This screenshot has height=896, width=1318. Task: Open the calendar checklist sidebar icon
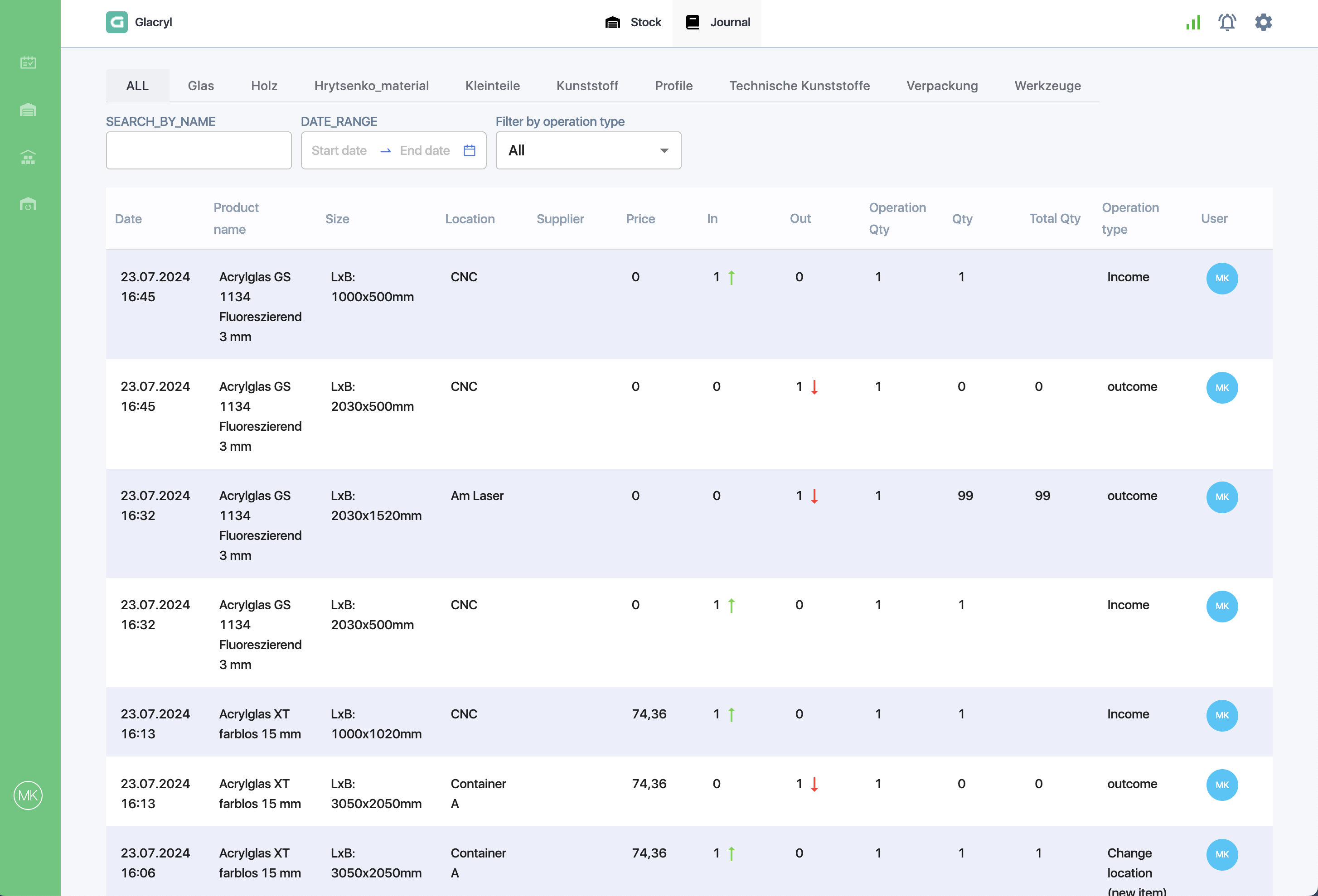[28, 63]
